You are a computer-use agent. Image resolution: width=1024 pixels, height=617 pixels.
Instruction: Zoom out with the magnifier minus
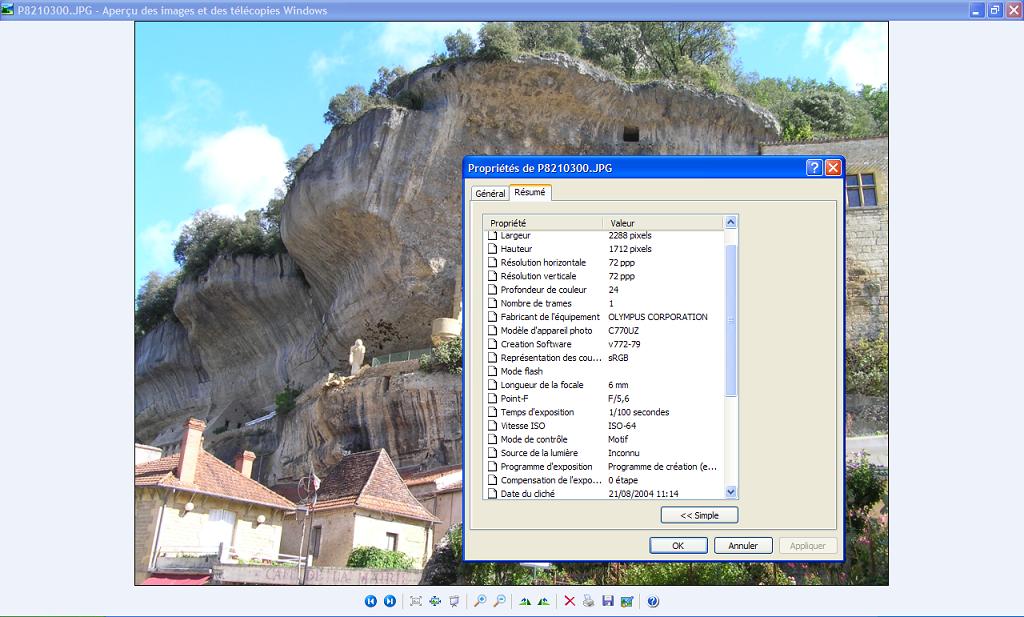click(x=499, y=601)
